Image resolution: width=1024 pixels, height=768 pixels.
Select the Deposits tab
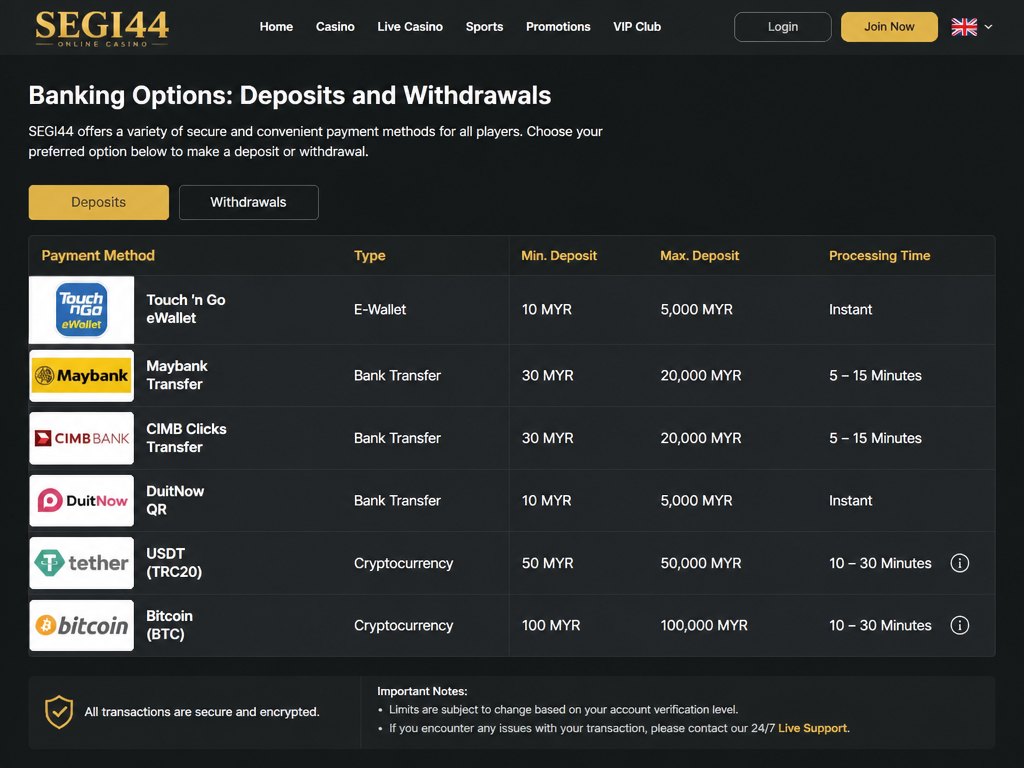[99, 202]
